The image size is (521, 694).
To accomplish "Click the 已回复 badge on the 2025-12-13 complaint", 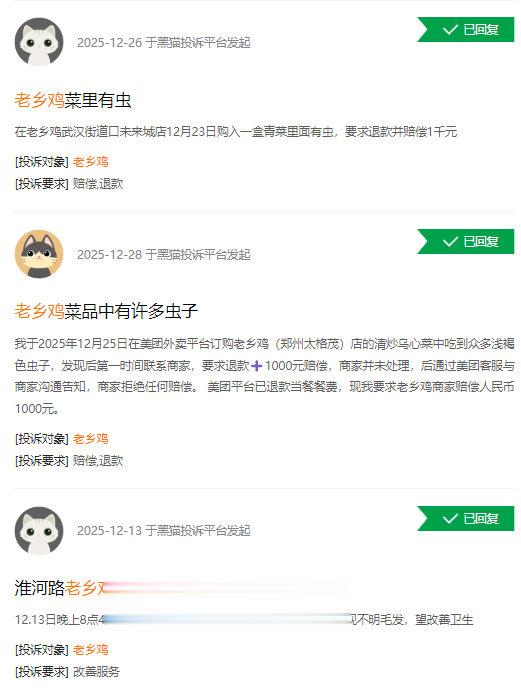I will pyautogui.click(x=466, y=518).
